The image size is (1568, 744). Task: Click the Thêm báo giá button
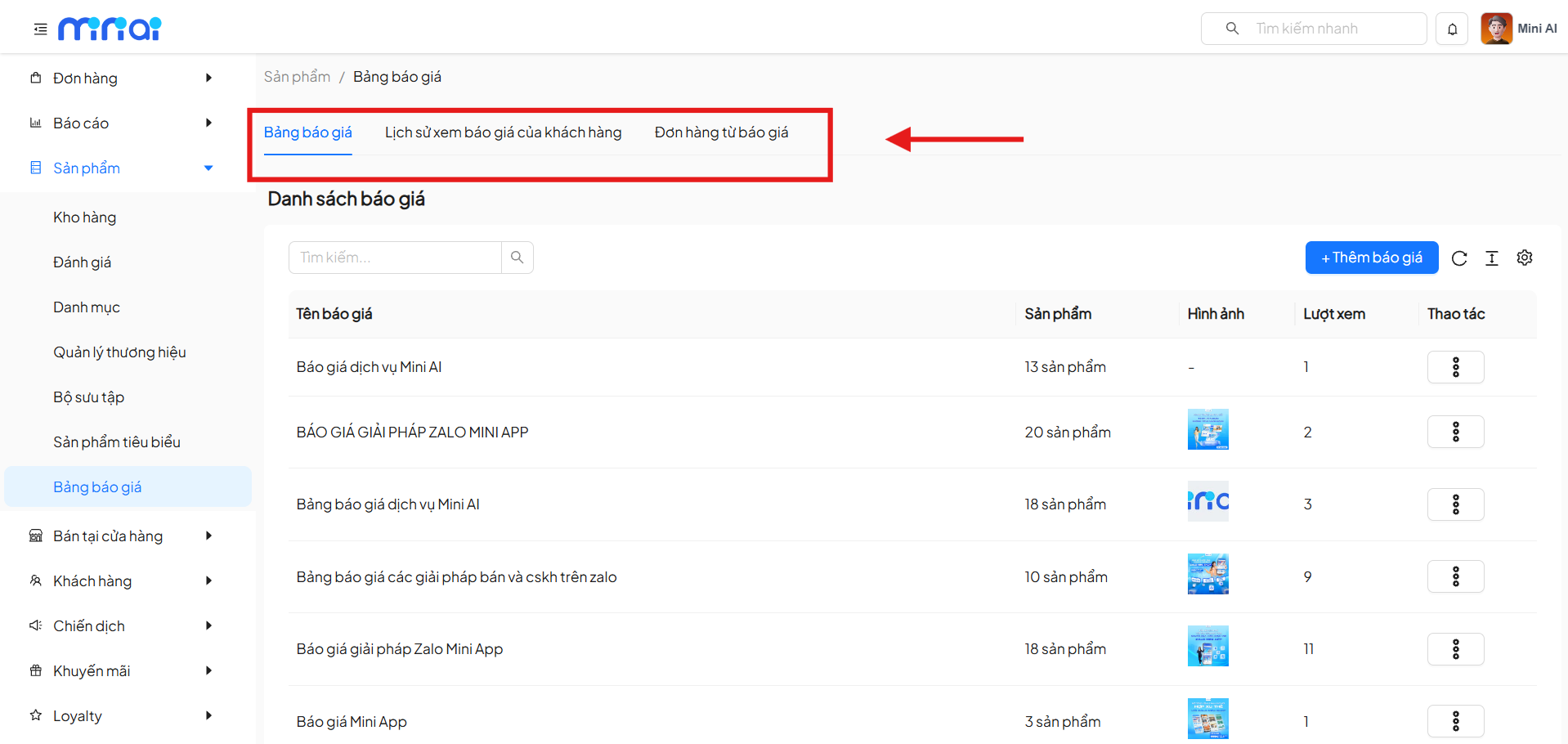[1371, 258]
